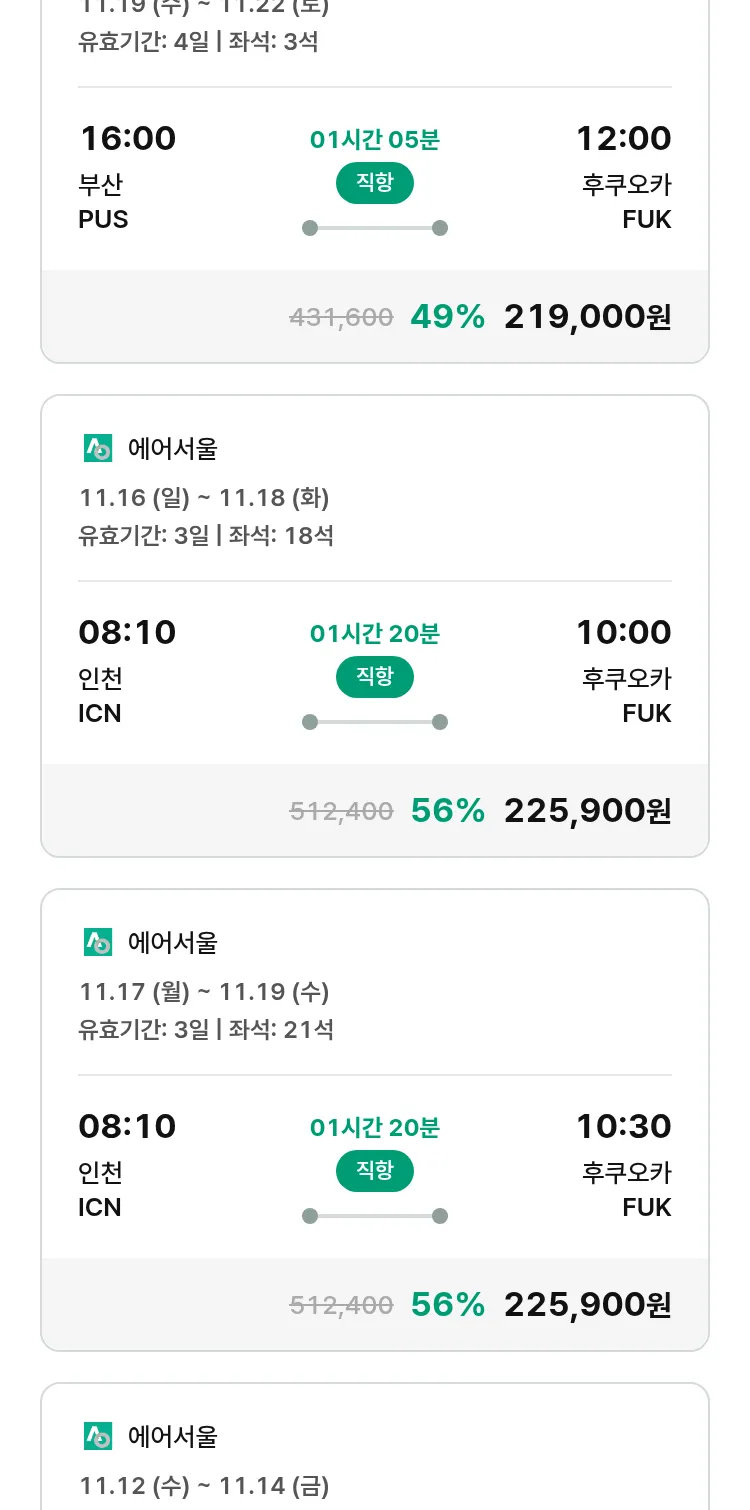Viewport: 750px width, 1510px height.
Task: Click the 01시간 05분 flight duration
Action: (x=375, y=140)
